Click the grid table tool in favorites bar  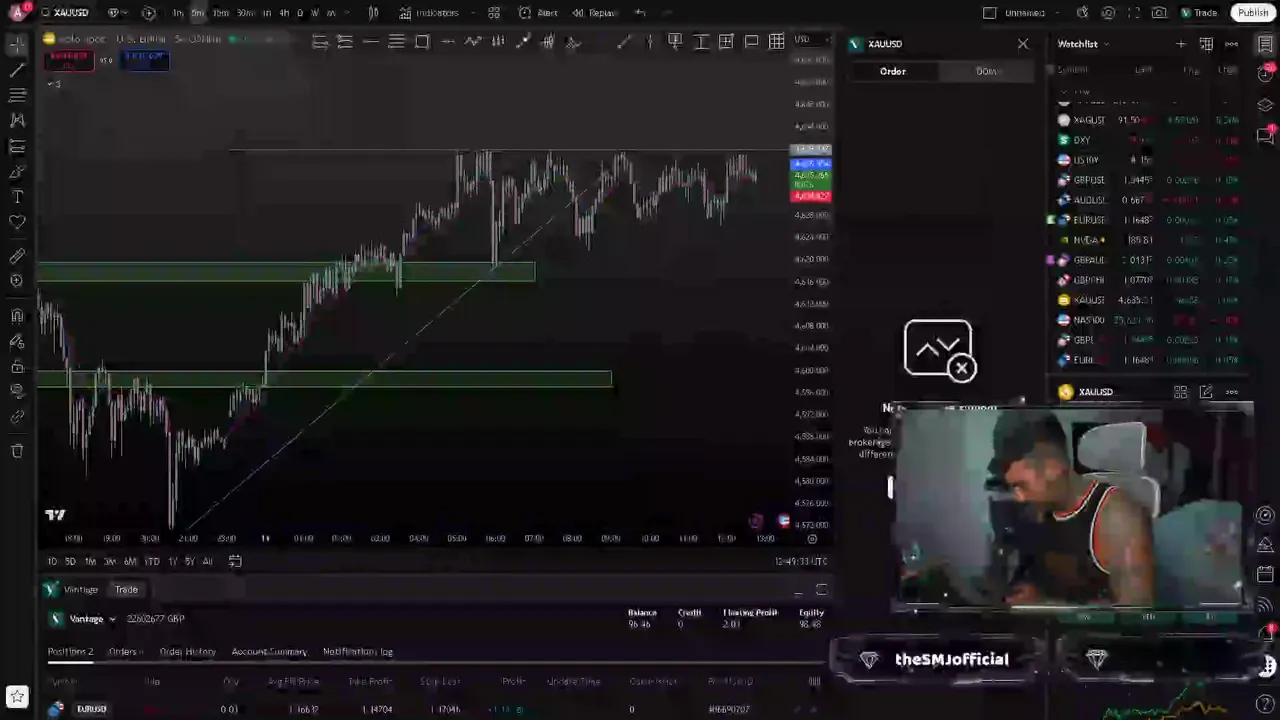click(x=777, y=41)
